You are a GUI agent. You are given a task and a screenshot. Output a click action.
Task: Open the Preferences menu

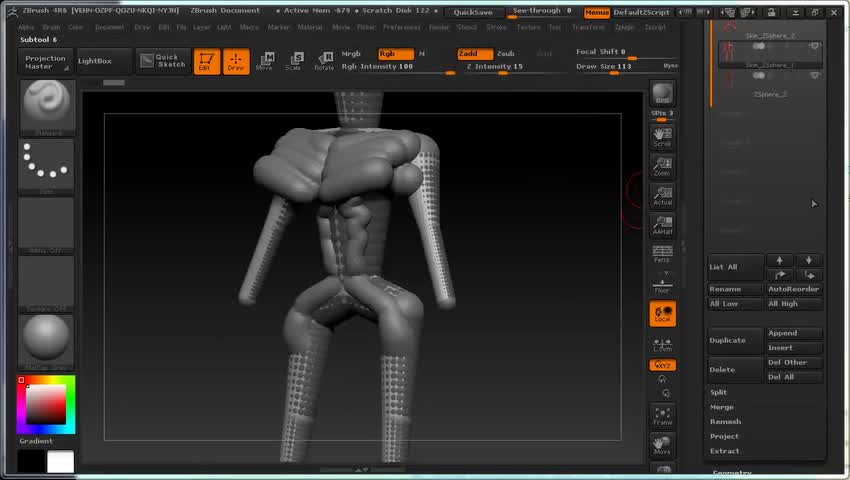pos(402,27)
